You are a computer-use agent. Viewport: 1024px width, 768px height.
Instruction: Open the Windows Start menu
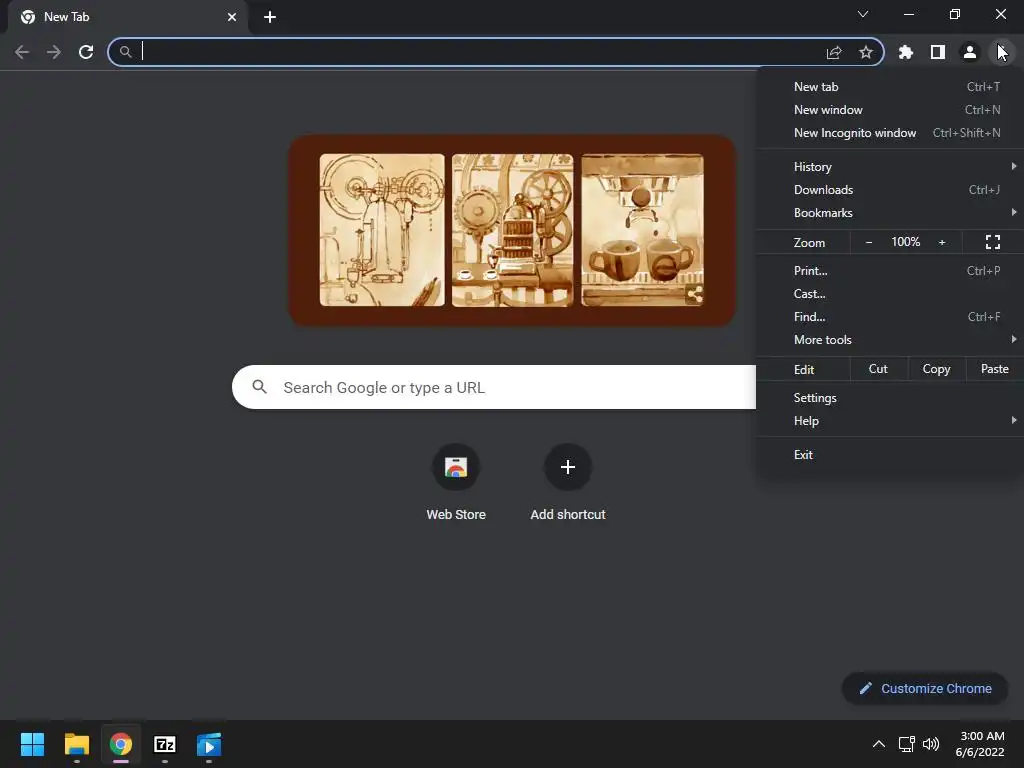(x=32, y=744)
